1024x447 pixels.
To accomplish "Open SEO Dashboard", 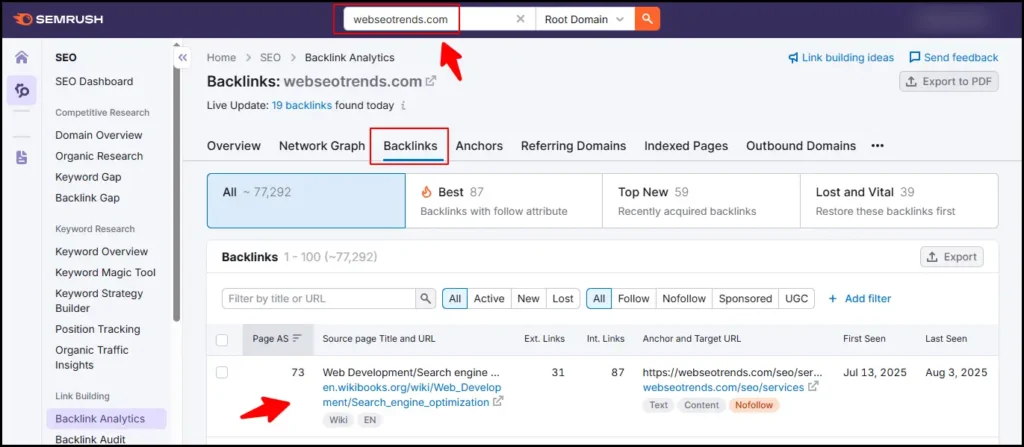I will 94,82.
